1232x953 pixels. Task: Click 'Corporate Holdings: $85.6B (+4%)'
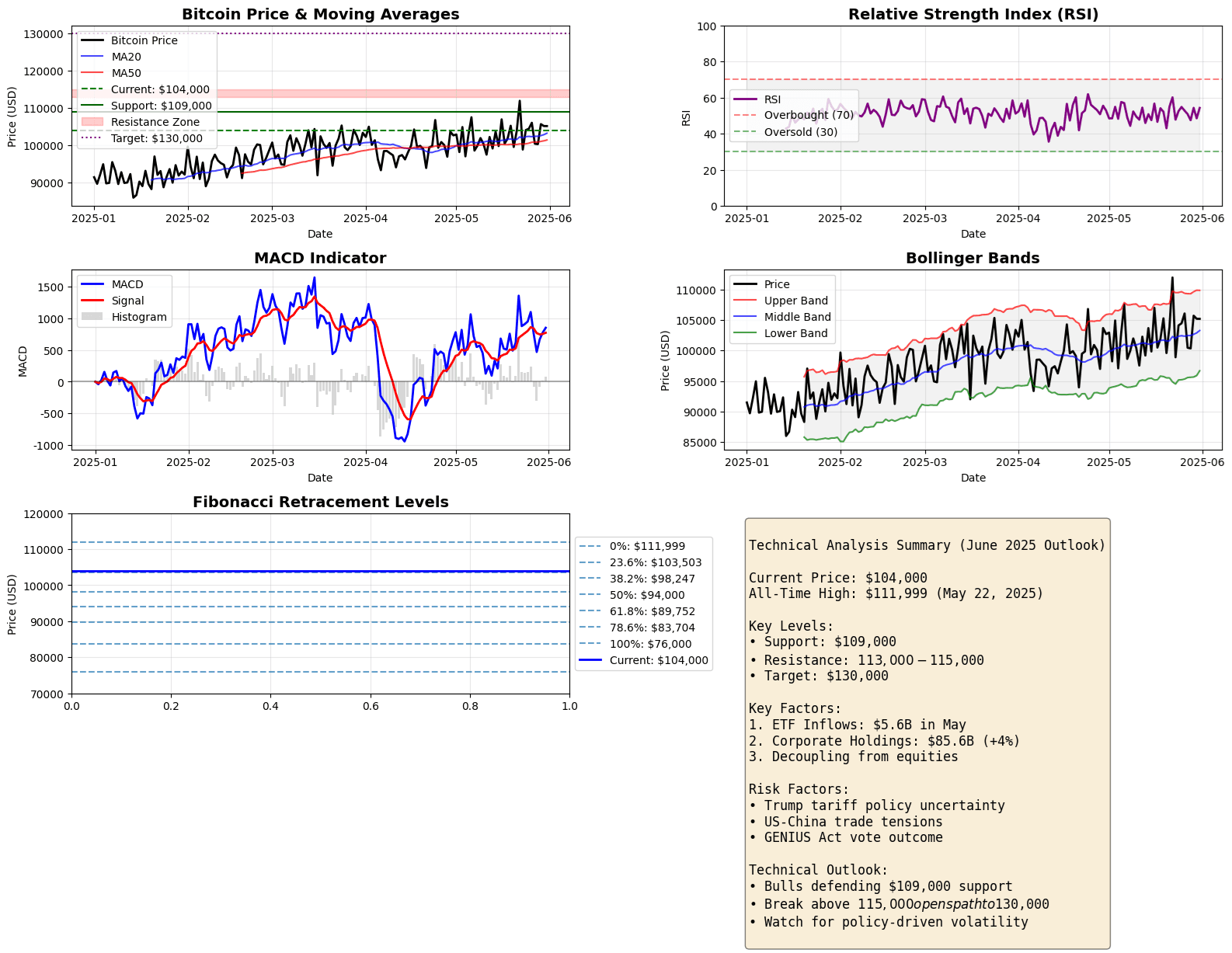click(885, 741)
